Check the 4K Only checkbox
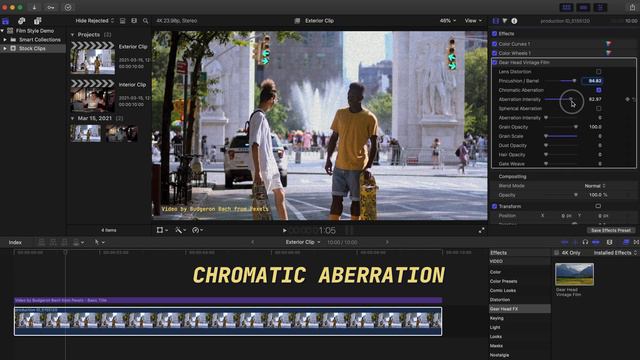Viewport: 640px width, 360px height. 557,253
